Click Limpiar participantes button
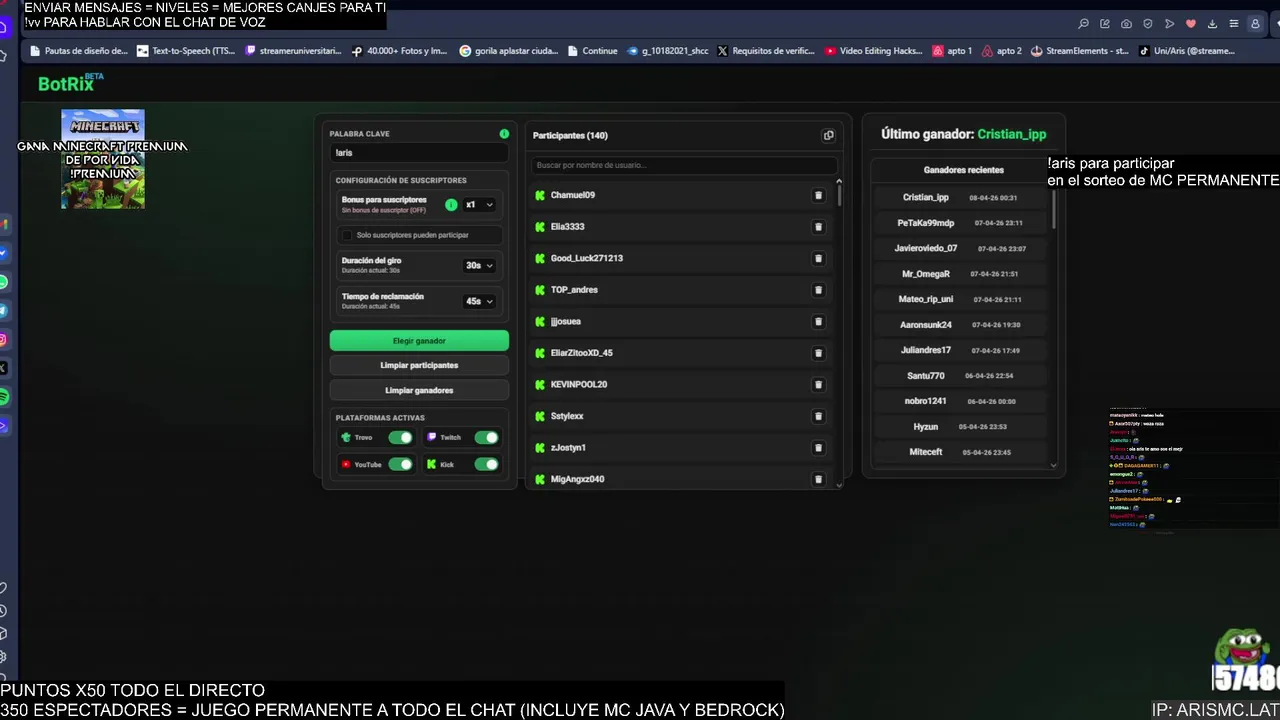Viewport: 1280px width, 720px height. [419, 365]
